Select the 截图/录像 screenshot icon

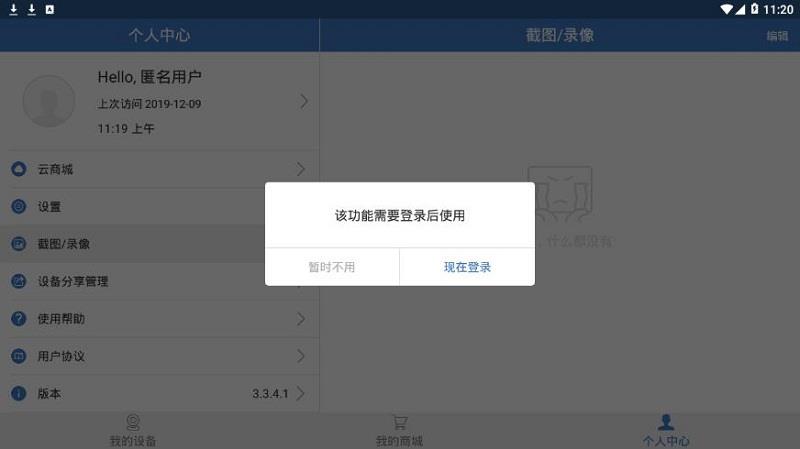pos(19,244)
